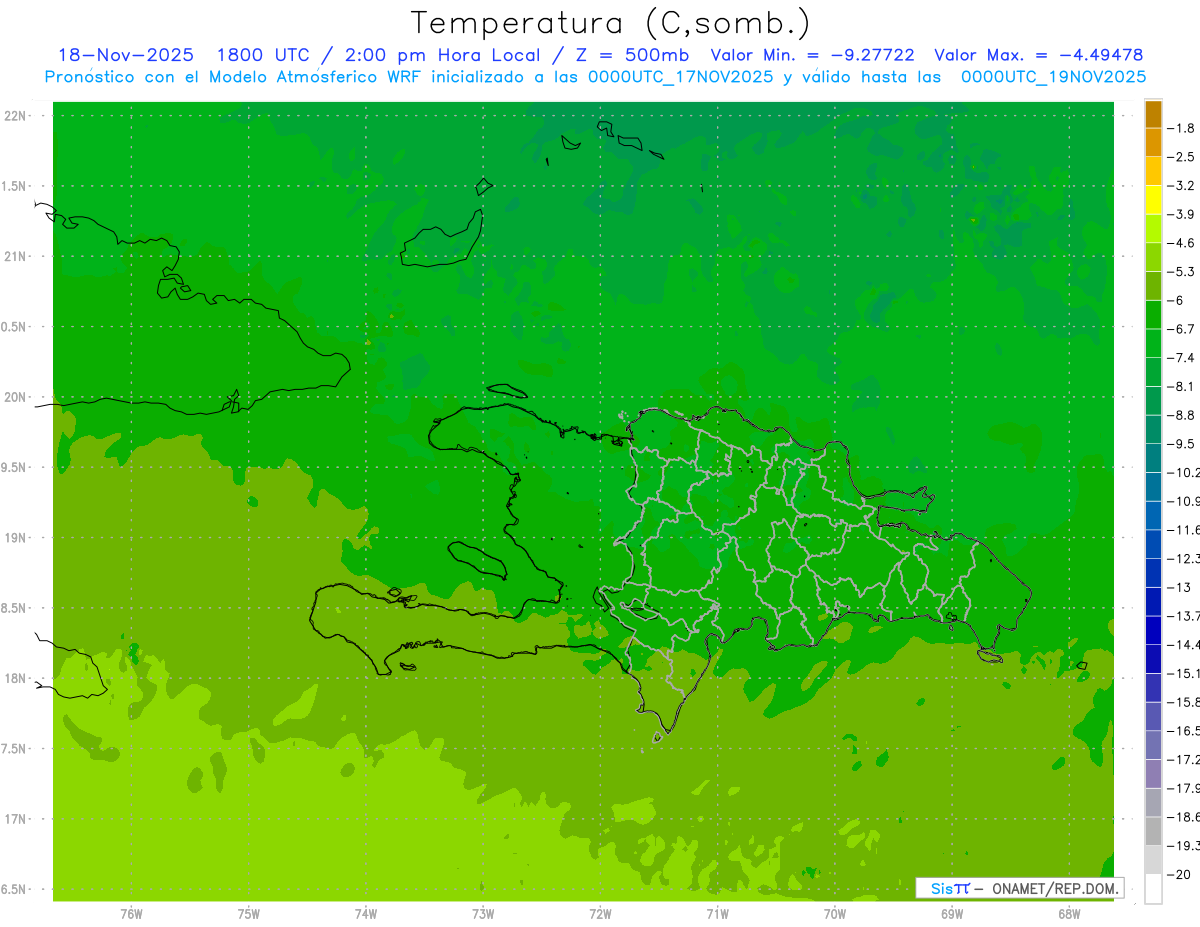The height and width of the screenshot is (927, 1200).
Task: Click the '9.5N' latitude label
Action: (15, 468)
